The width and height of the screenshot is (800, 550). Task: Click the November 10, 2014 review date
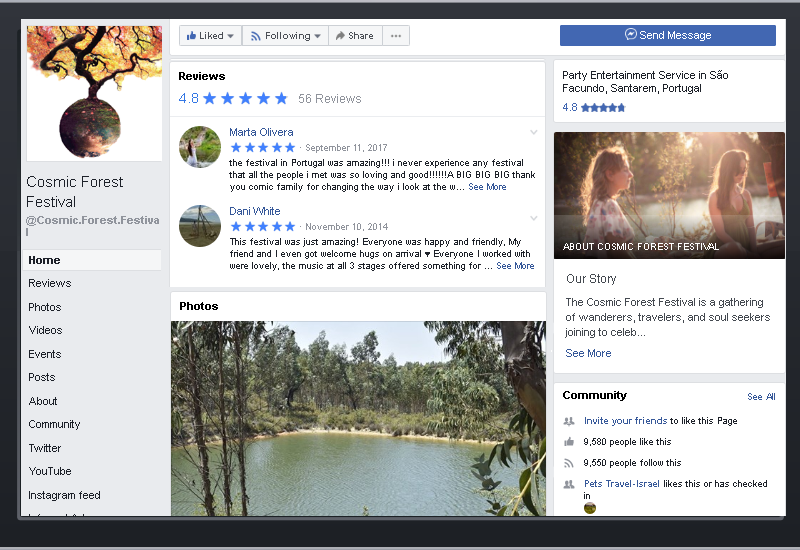pyautogui.click(x=346, y=227)
